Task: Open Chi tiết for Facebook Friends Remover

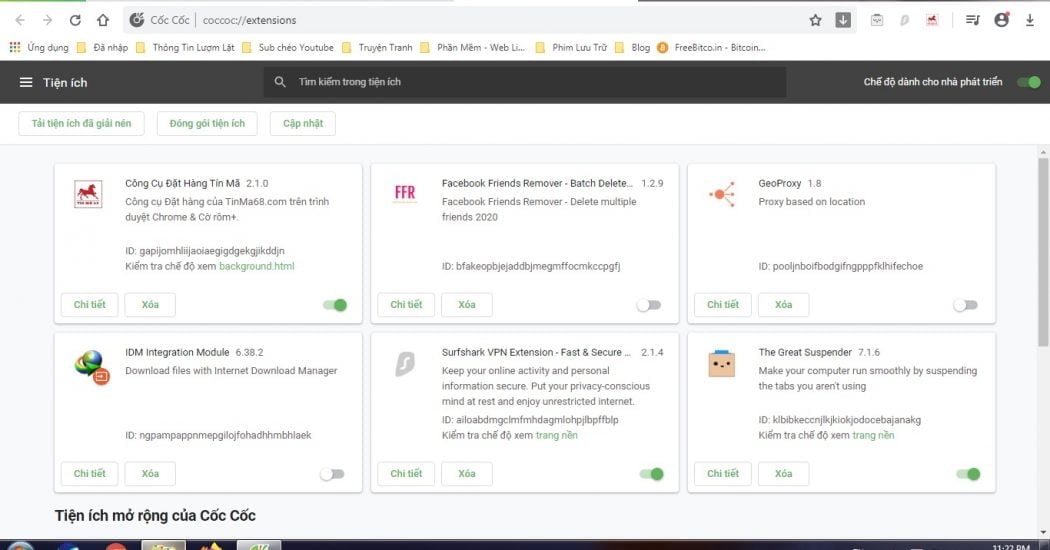Action: [x=406, y=305]
